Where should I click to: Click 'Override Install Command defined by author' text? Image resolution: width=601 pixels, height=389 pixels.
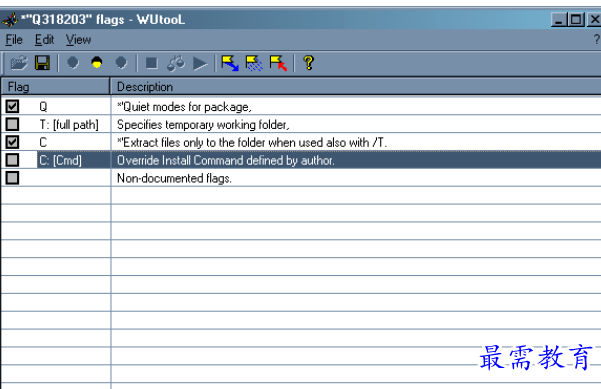(225, 160)
